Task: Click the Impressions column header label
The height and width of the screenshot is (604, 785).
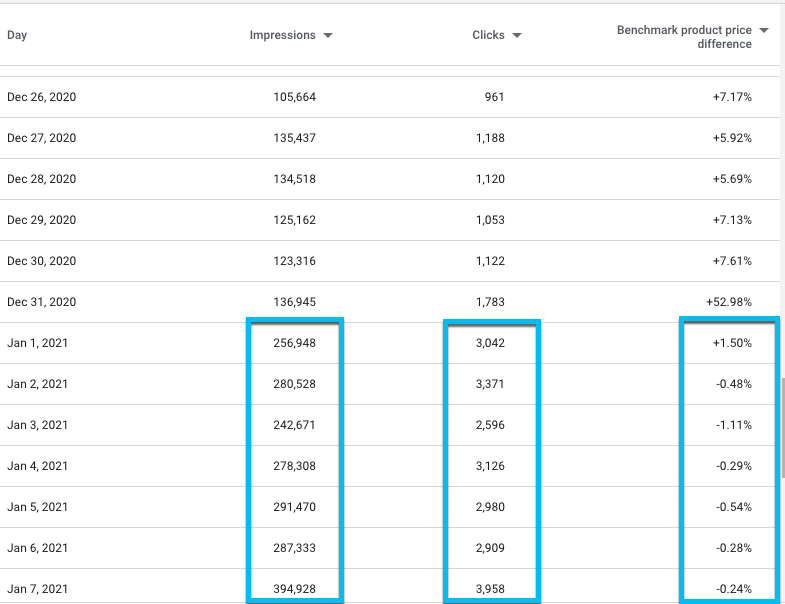Action: (282, 35)
